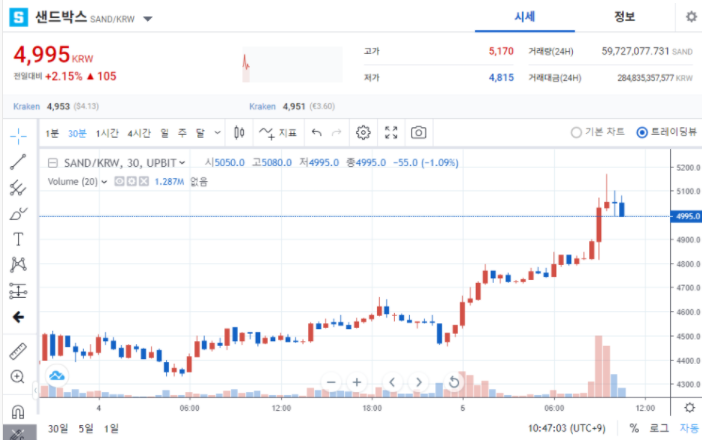The height and width of the screenshot is (440, 702).
Task: Toggle the drawing mode pencil icon at bottom-left
Action: (18, 433)
